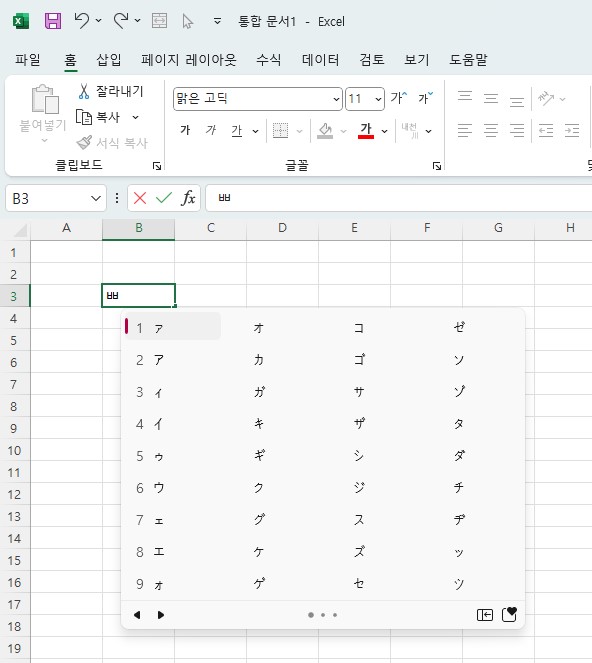Image resolution: width=592 pixels, height=663 pixels.
Task: Click the Redo arrow icon
Action: (121, 20)
